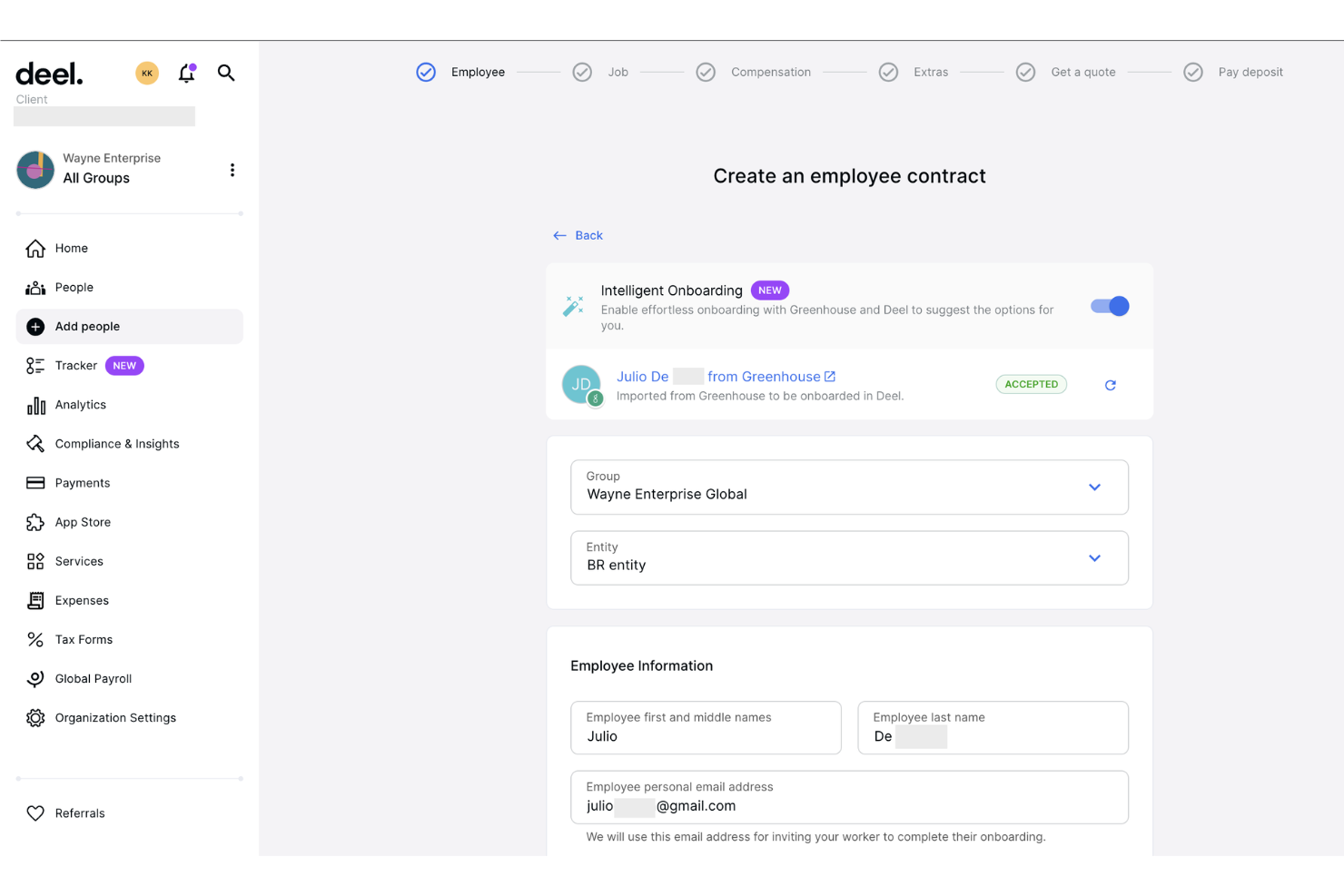Image resolution: width=1344 pixels, height=896 pixels.
Task: Open the People section
Action: [x=74, y=287]
